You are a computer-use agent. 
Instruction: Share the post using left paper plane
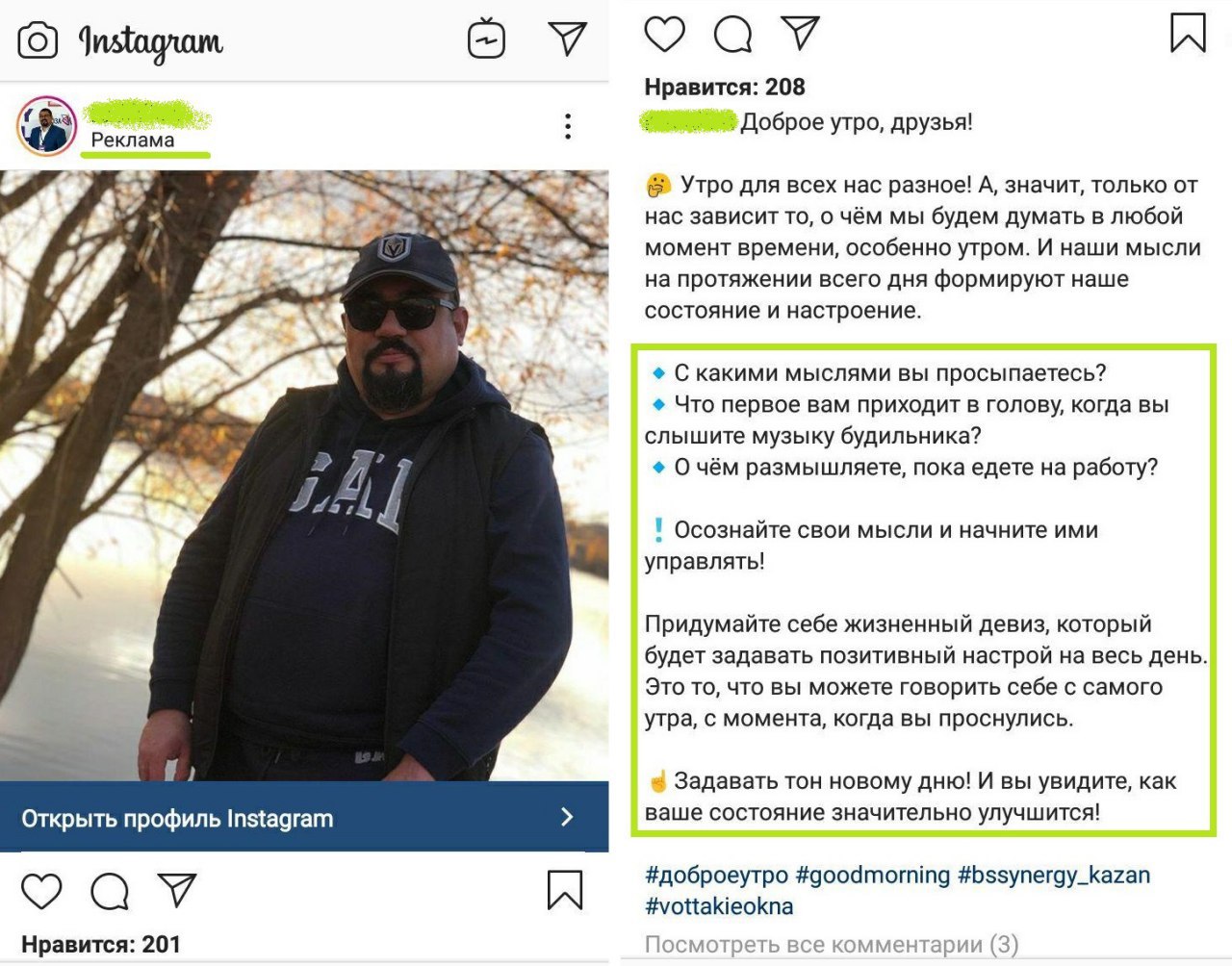(177, 890)
